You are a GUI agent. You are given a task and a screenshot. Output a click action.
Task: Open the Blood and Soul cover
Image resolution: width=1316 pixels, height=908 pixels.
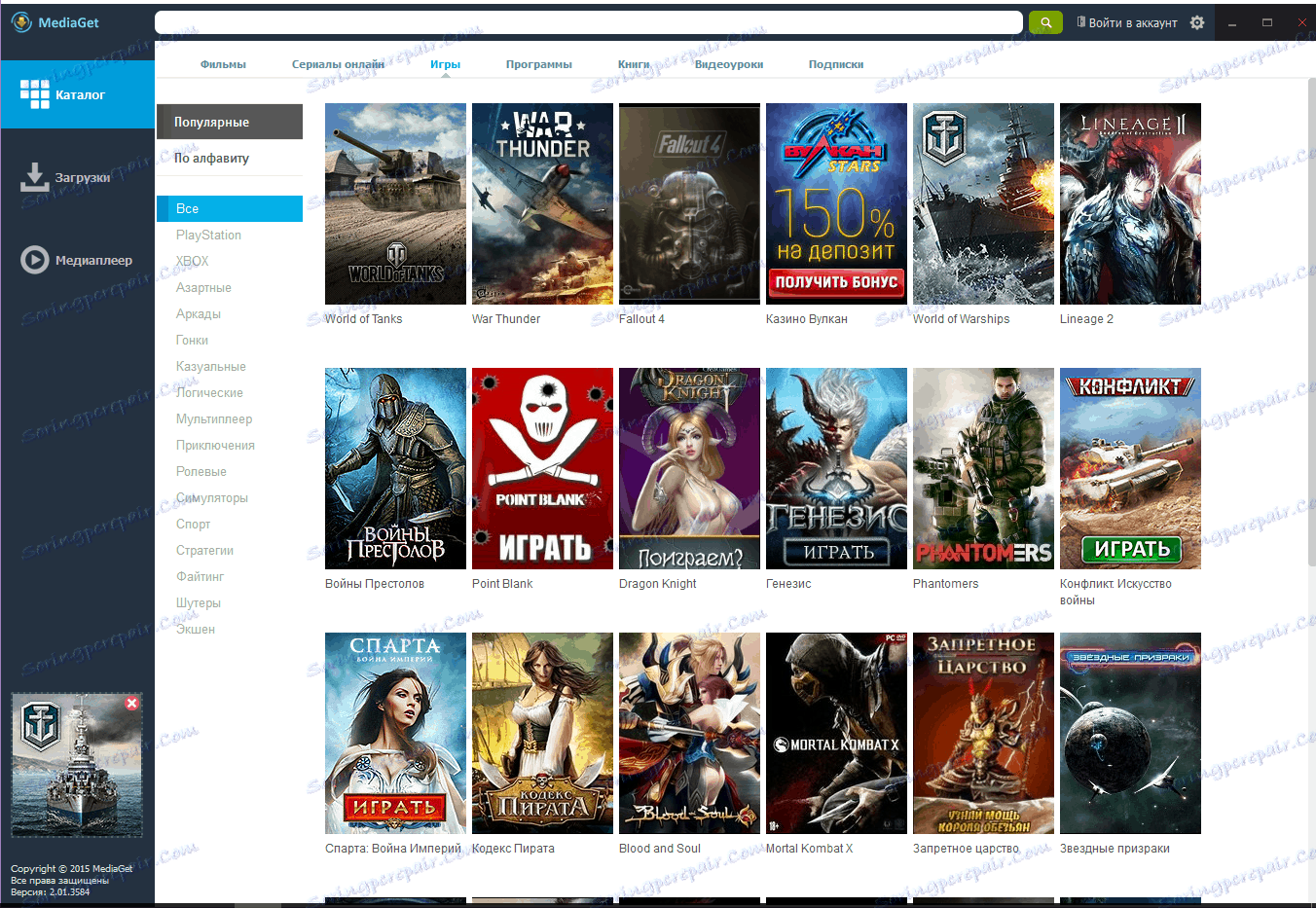coord(689,733)
